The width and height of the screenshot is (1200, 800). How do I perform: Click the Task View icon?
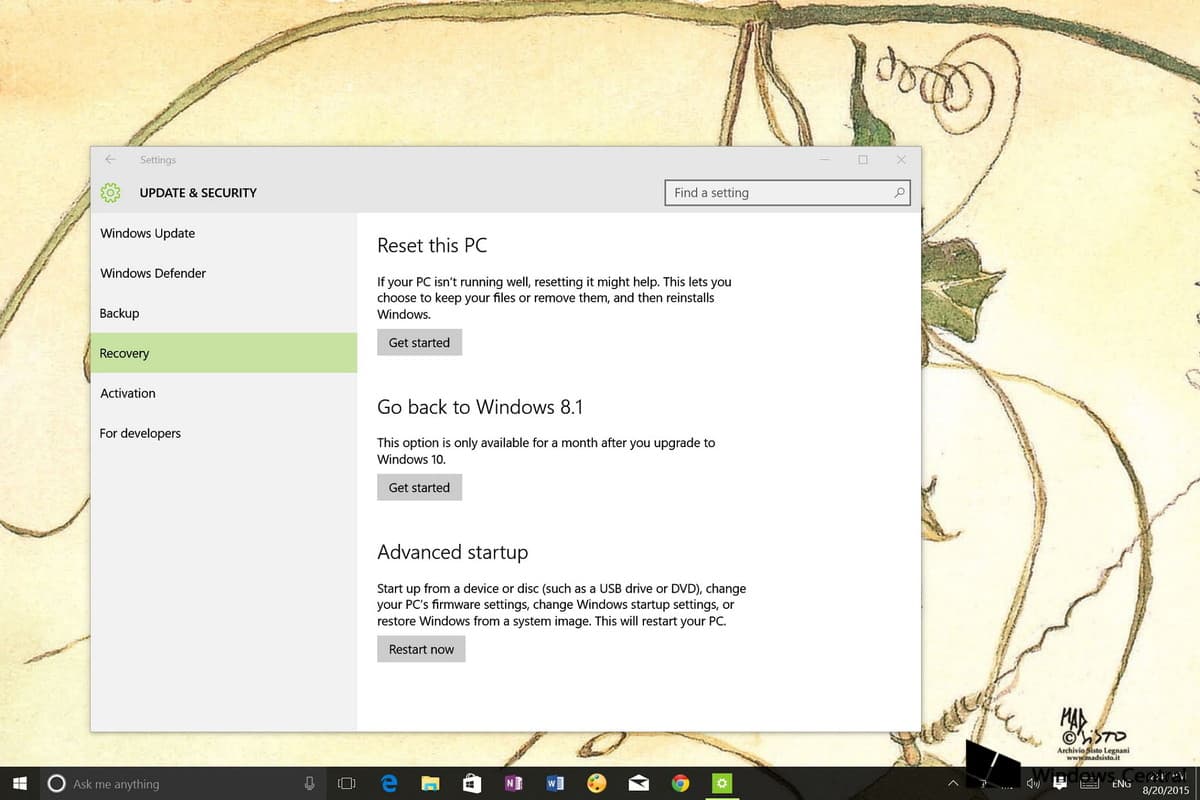[347, 784]
